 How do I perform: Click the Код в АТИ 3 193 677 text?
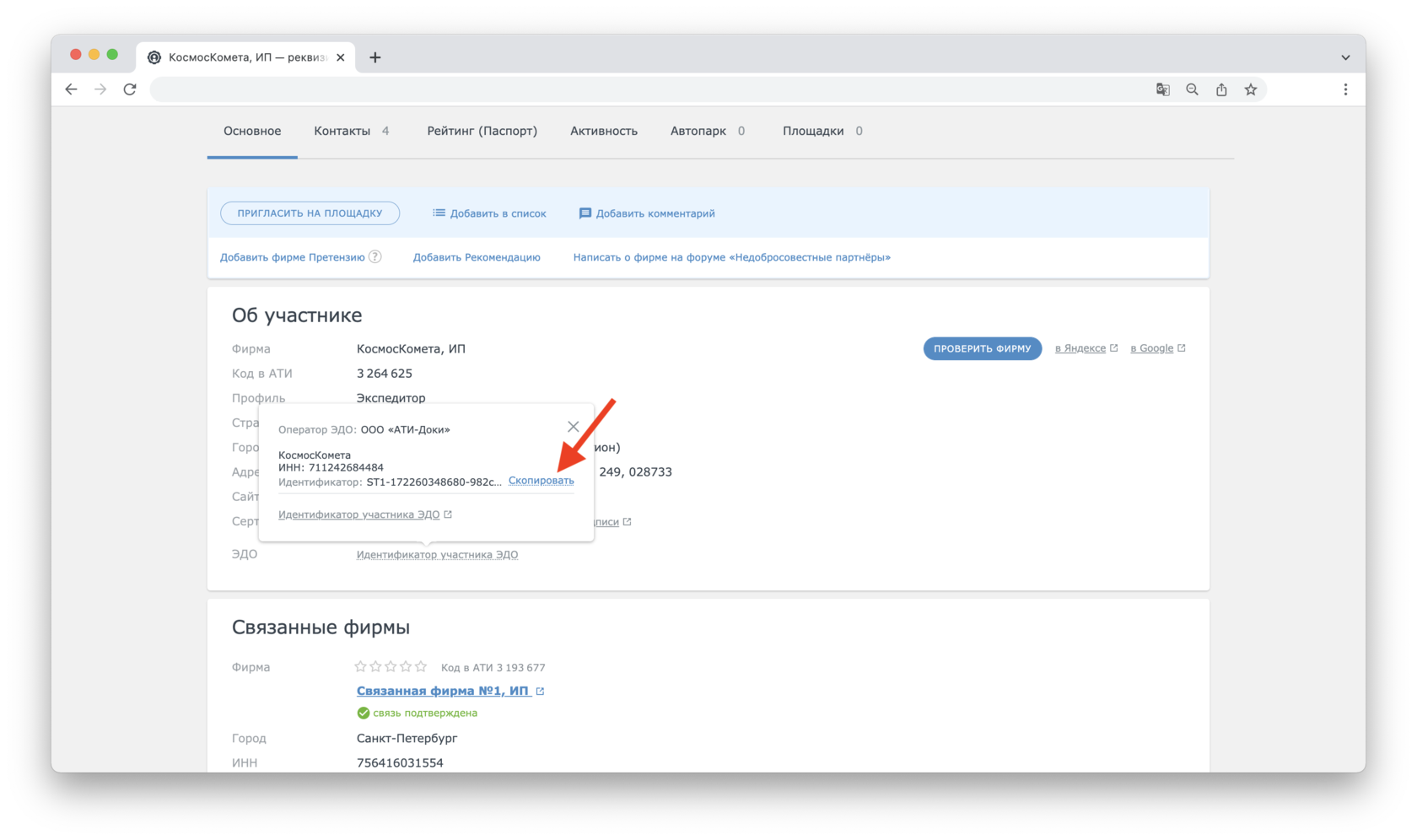point(493,667)
